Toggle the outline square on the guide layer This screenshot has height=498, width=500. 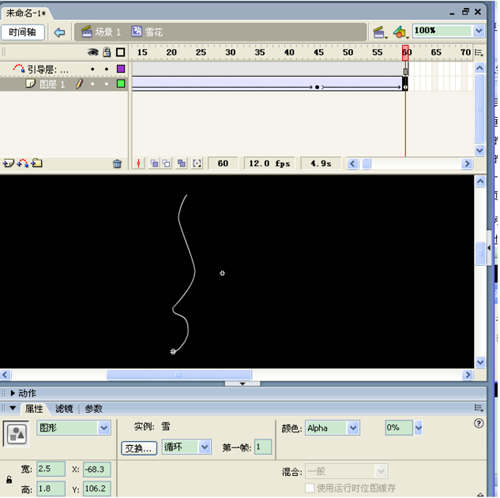click(121, 69)
